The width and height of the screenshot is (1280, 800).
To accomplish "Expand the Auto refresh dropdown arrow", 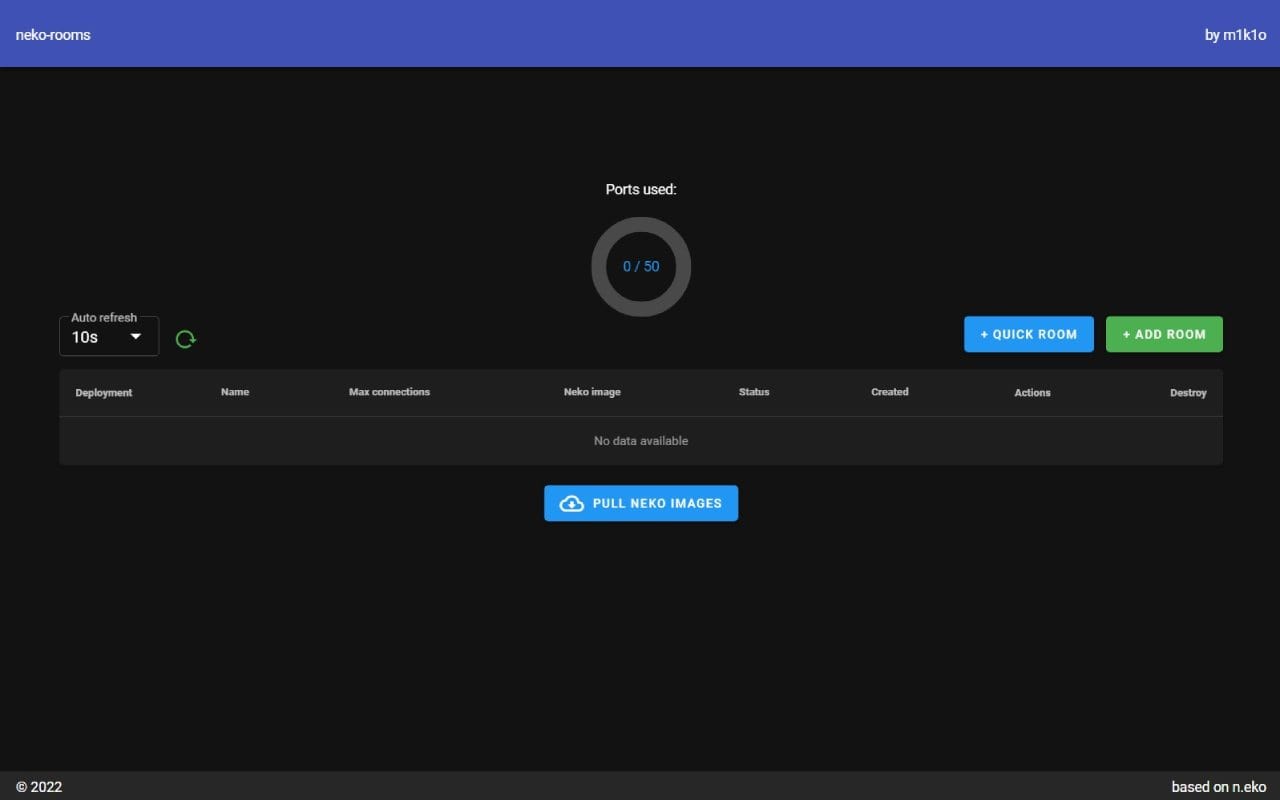I will pos(136,337).
